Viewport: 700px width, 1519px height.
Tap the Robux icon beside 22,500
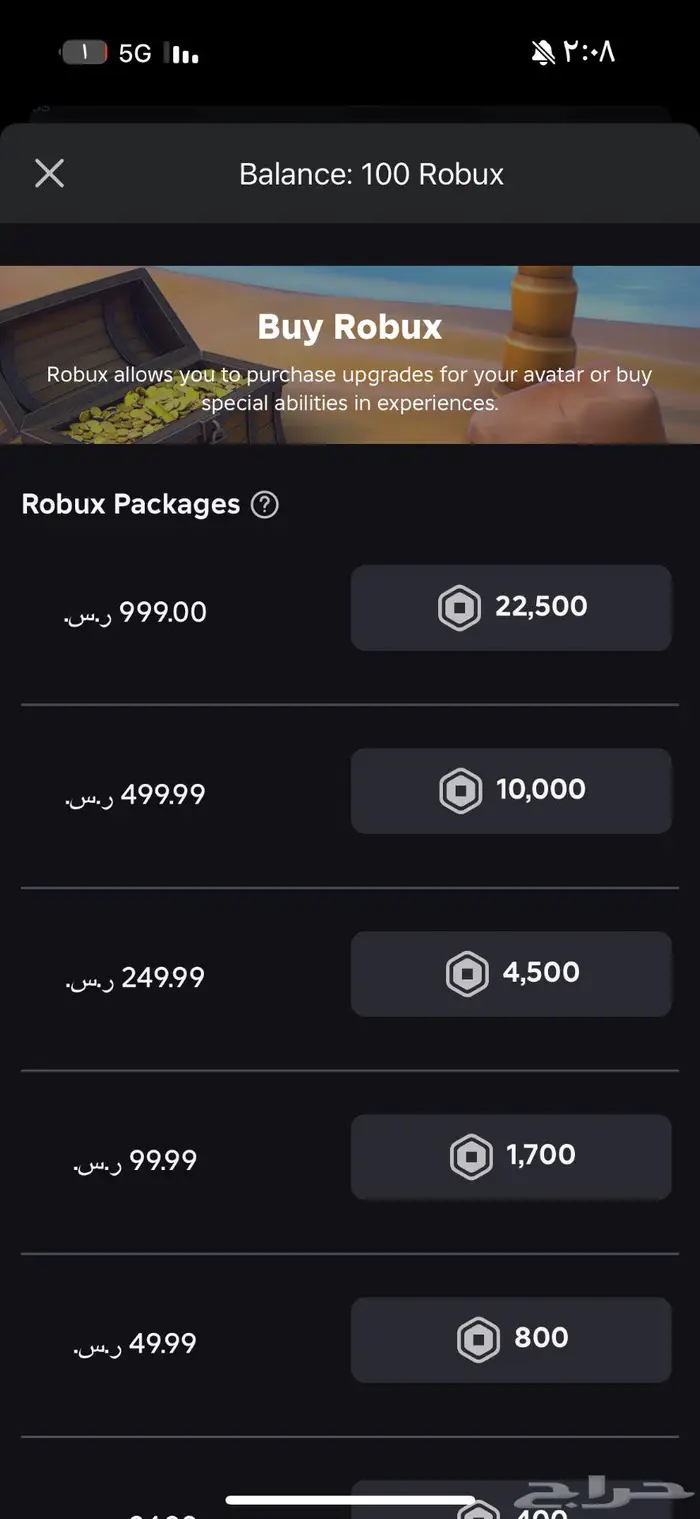point(460,608)
